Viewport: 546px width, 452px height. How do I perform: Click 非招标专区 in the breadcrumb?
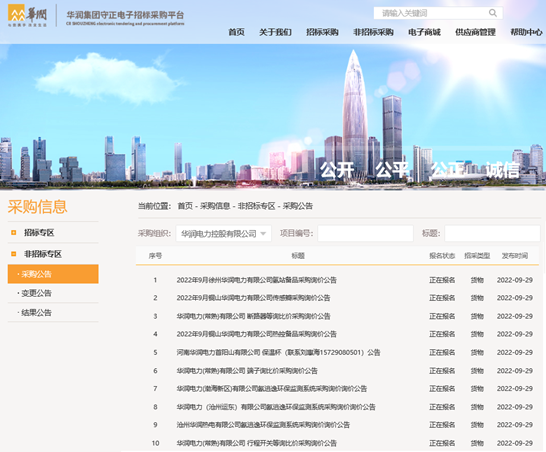[256, 206]
